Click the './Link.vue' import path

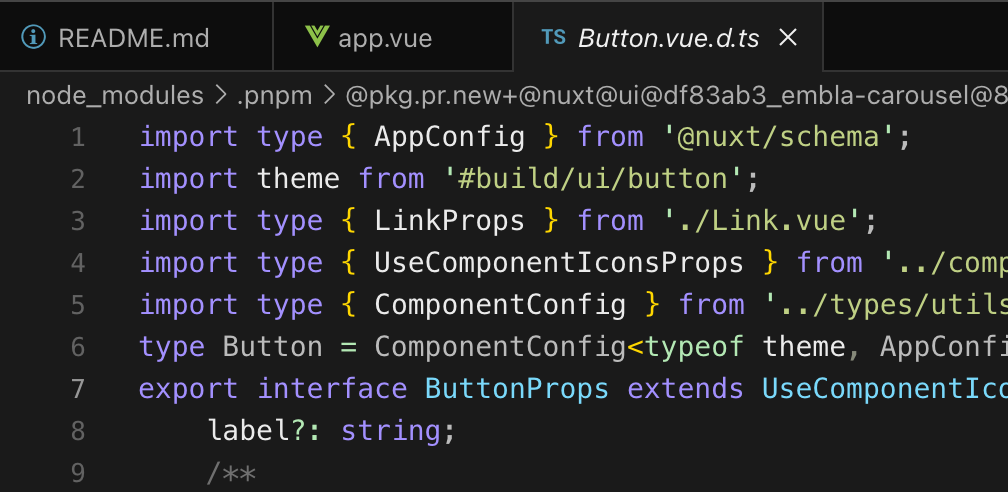coord(762,221)
